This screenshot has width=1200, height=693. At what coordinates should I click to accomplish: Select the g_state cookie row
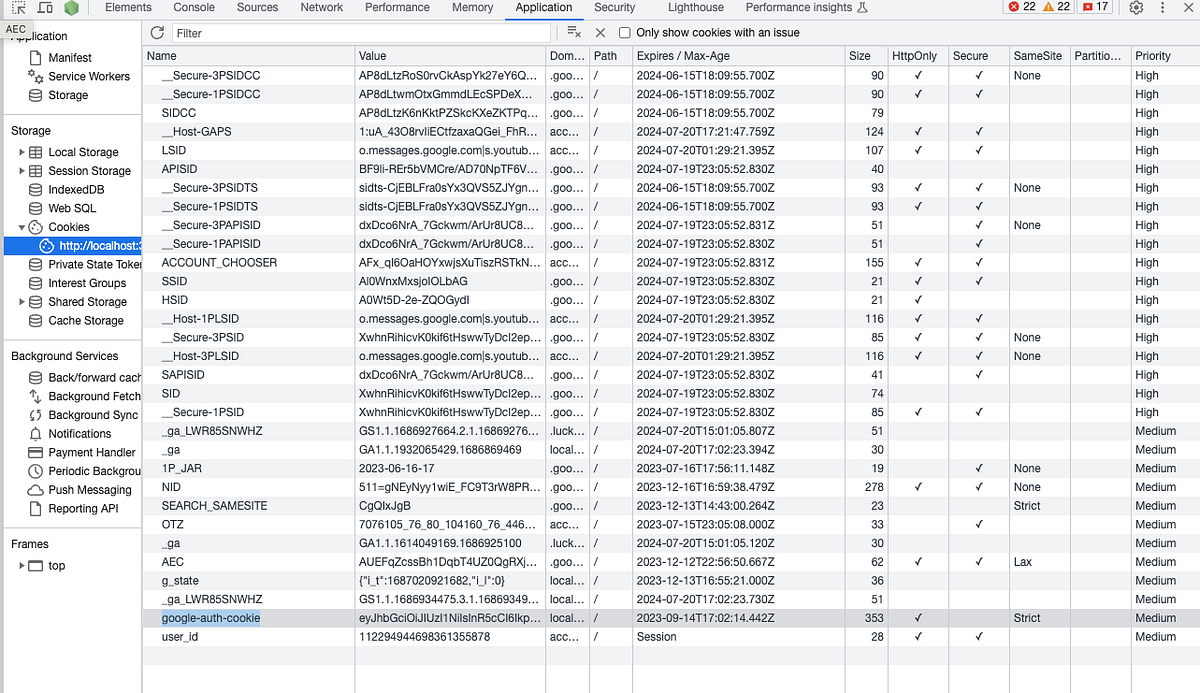pos(671,581)
